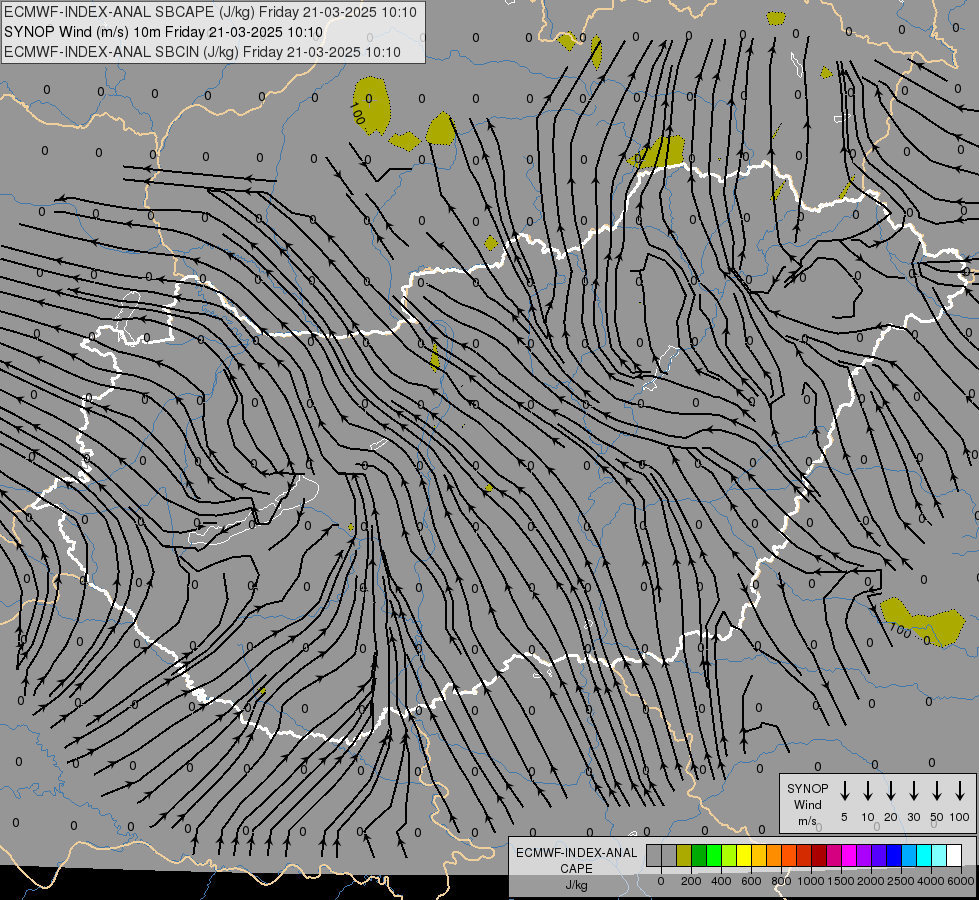
Task: Select the white CAPE legend swatch
Action: 953,855
